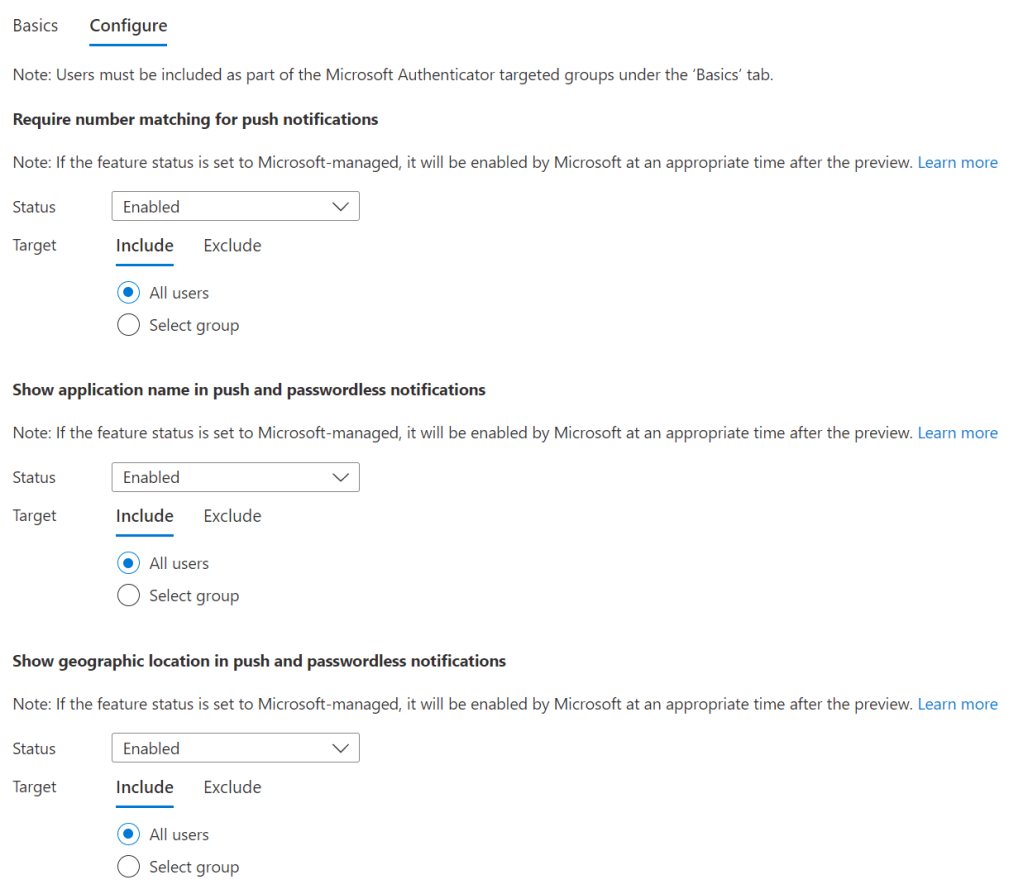This screenshot has width=1023, height=894.
Task: Choose Select group for application name
Action: (128, 596)
